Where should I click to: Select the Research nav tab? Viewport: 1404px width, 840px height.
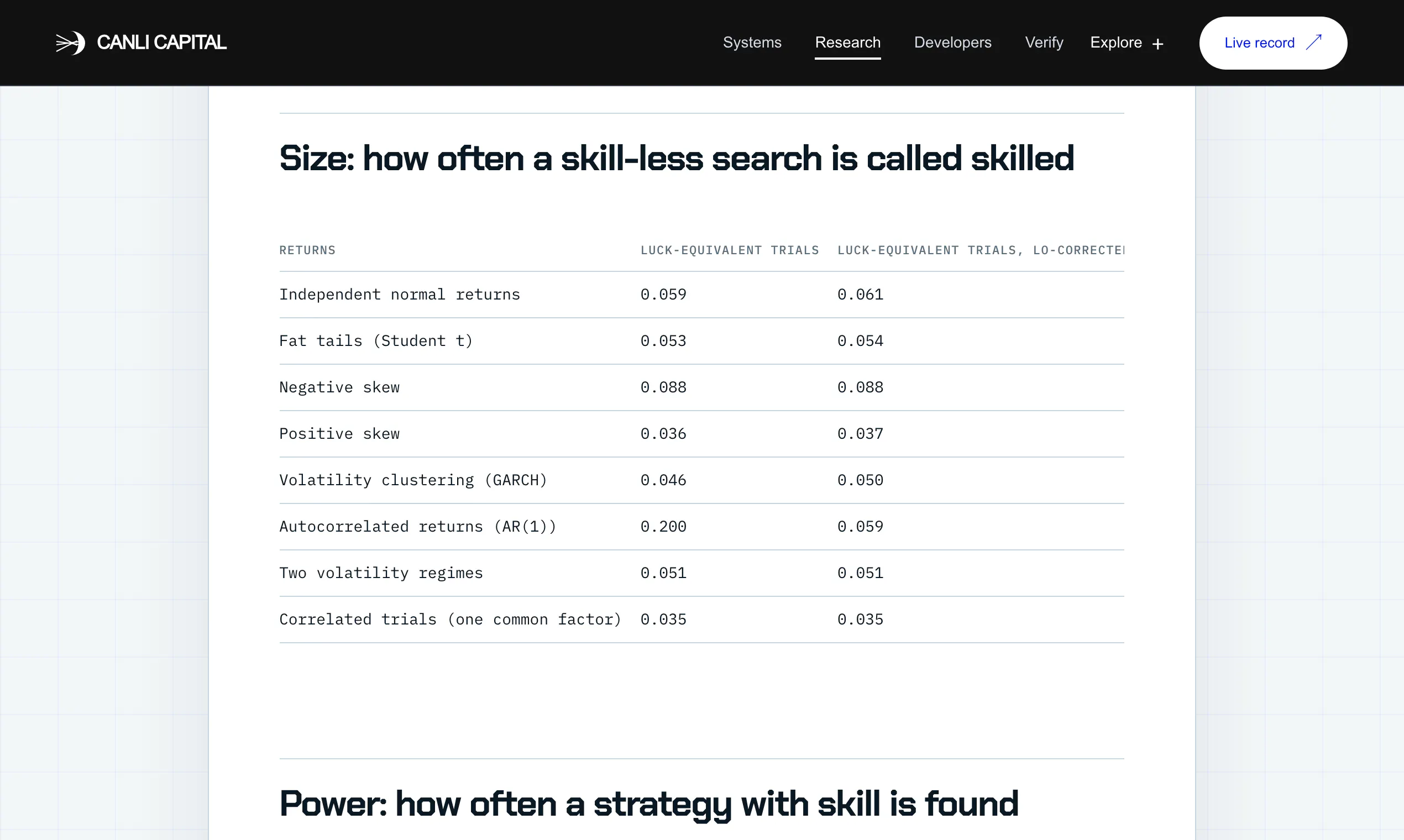pyautogui.click(x=847, y=43)
